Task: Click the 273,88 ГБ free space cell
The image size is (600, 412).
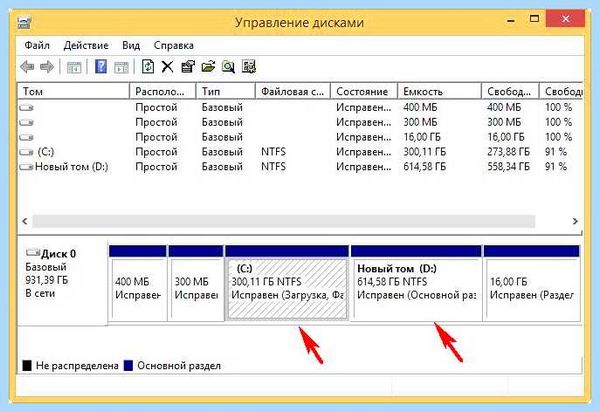Action: (x=509, y=152)
